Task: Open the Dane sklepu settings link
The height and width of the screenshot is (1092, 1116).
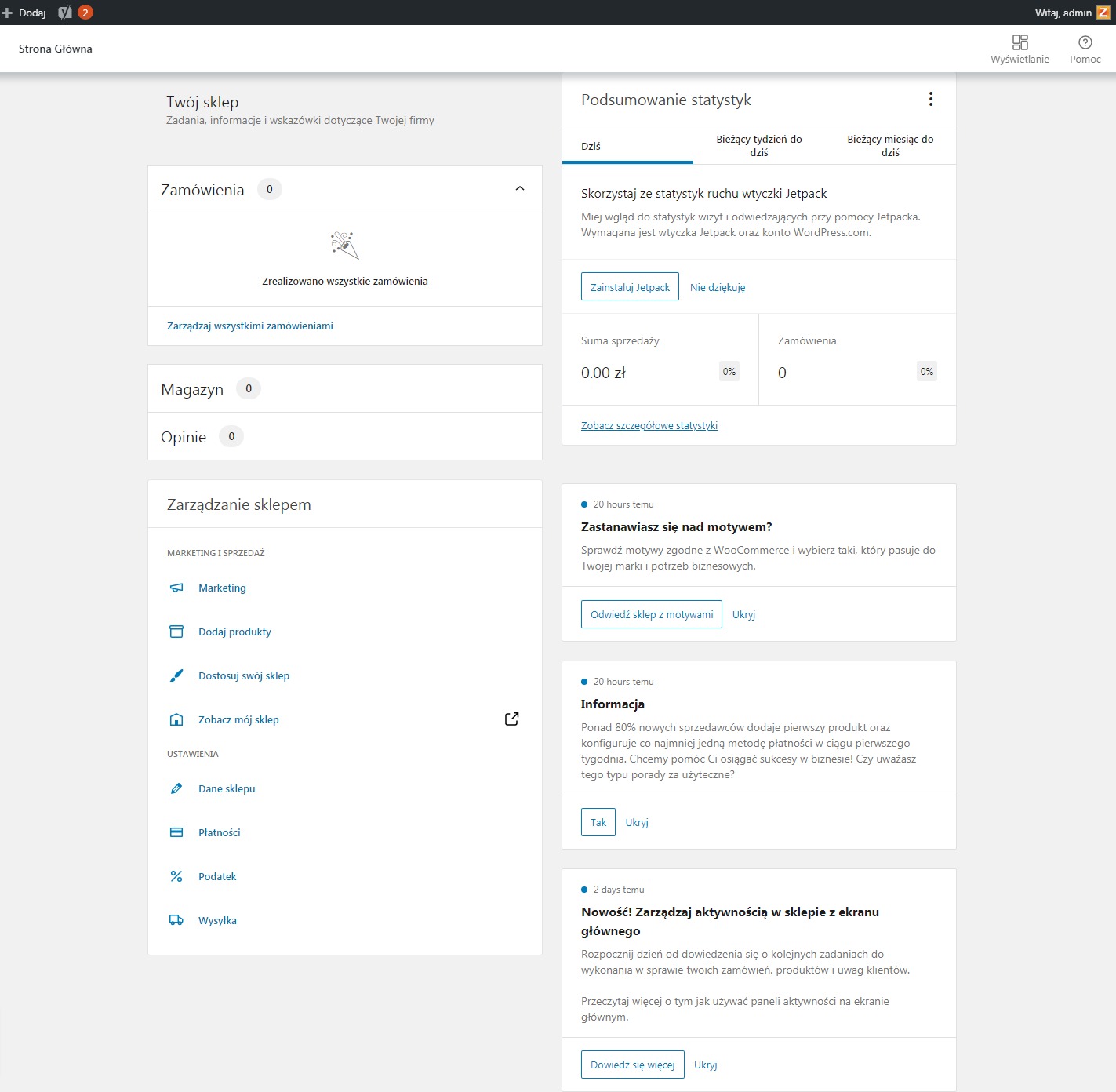Action: coord(227,788)
